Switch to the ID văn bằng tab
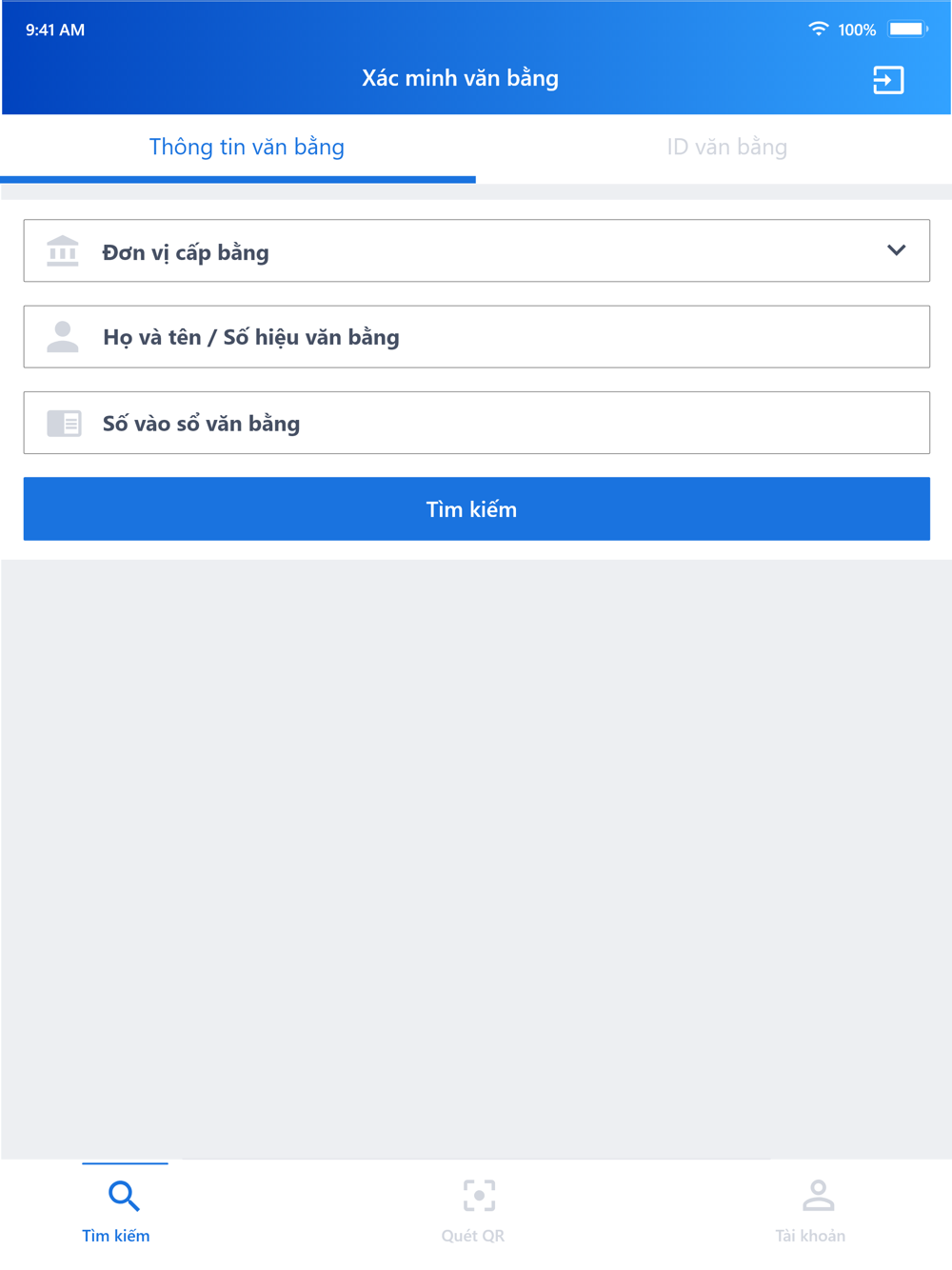Screen dimensions: 952x1270 point(727,148)
